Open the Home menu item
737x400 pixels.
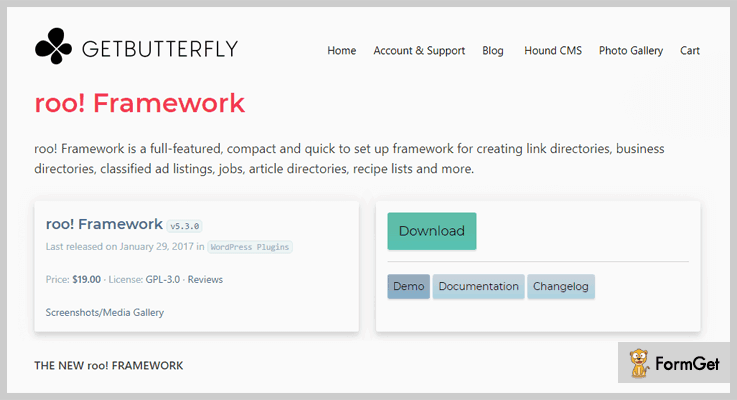(342, 50)
